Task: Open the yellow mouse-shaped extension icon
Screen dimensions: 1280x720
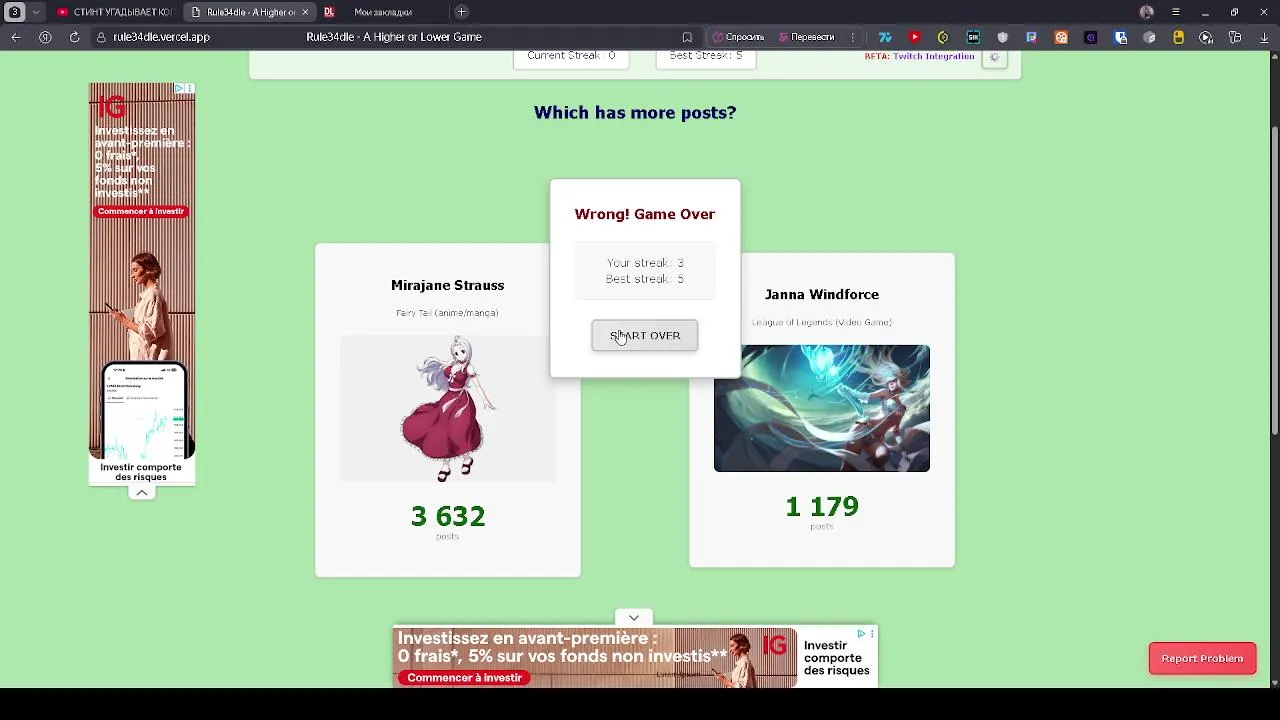Action: [x=1179, y=37]
